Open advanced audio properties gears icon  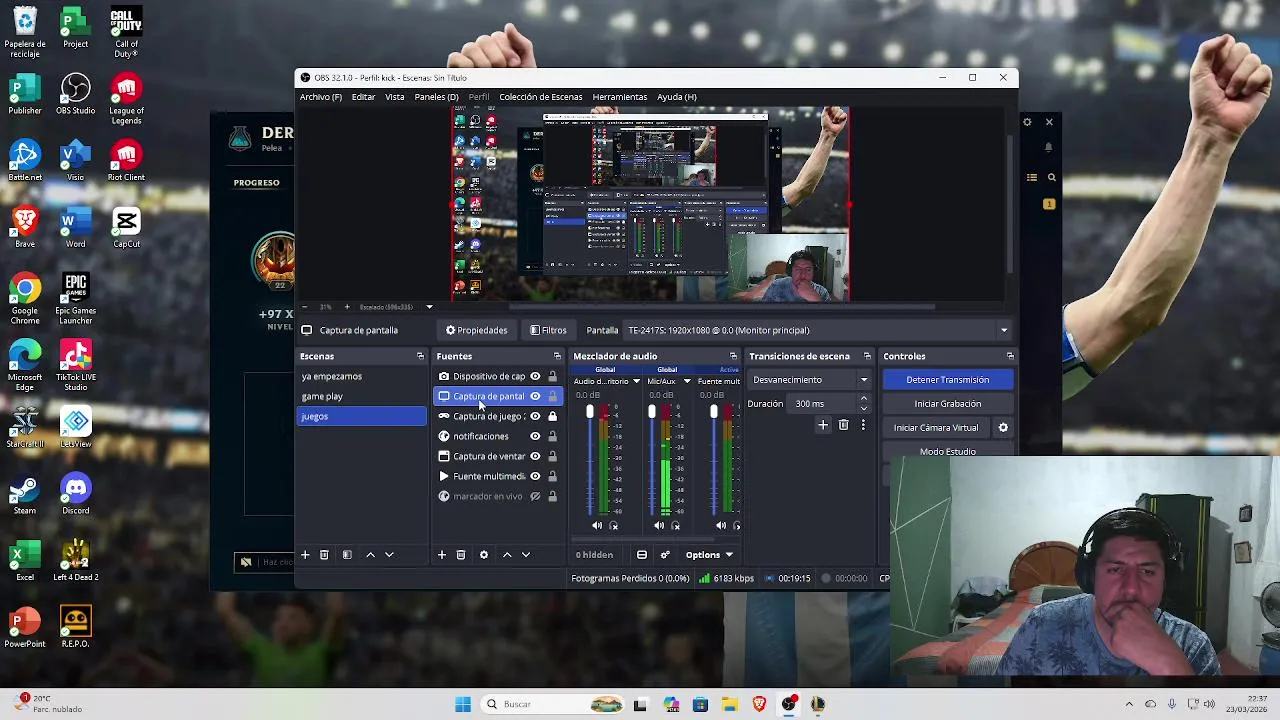[x=665, y=555]
